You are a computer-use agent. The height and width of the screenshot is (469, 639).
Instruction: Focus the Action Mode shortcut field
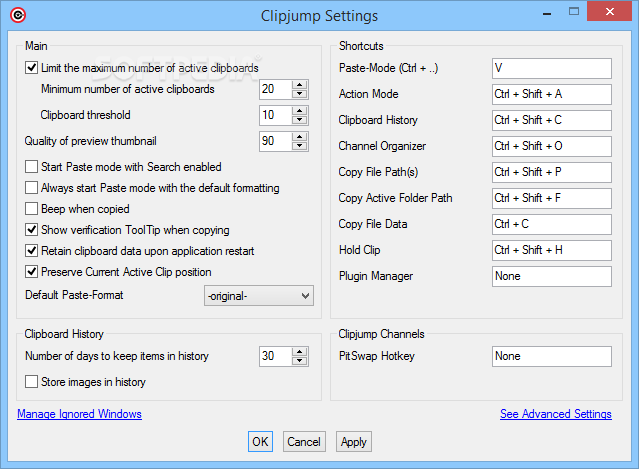pos(551,94)
